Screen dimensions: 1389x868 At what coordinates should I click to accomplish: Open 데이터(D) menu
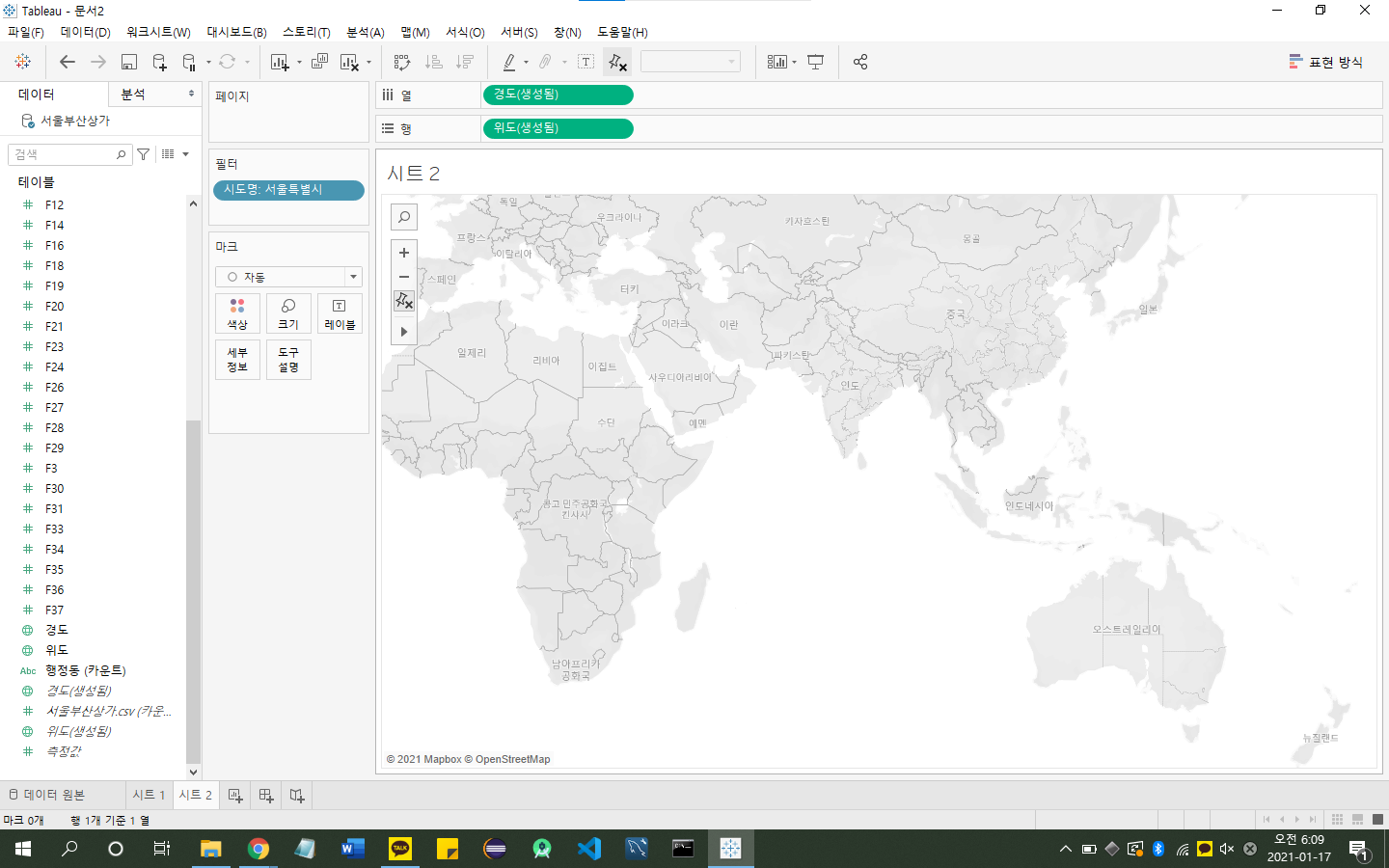click(x=86, y=32)
